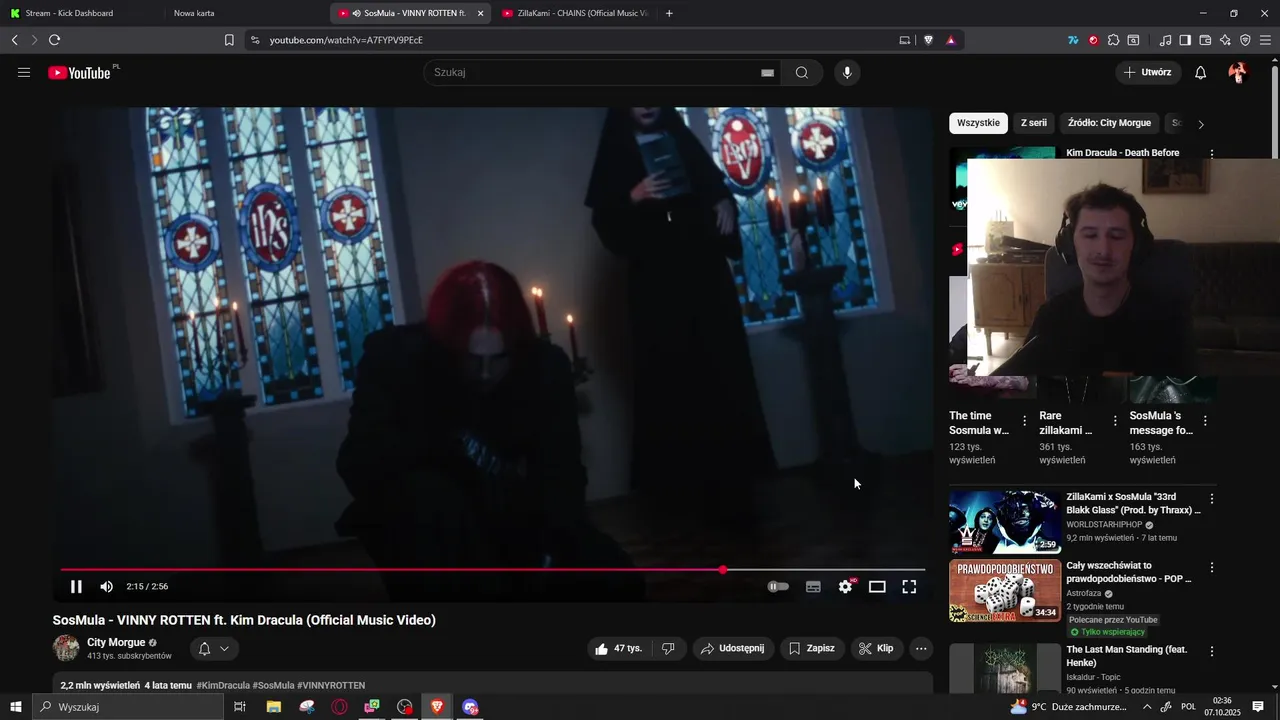Toggle autoplay switch in the player
Image resolution: width=1280 pixels, height=720 pixels.
pyautogui.click(x=778, y=587)
